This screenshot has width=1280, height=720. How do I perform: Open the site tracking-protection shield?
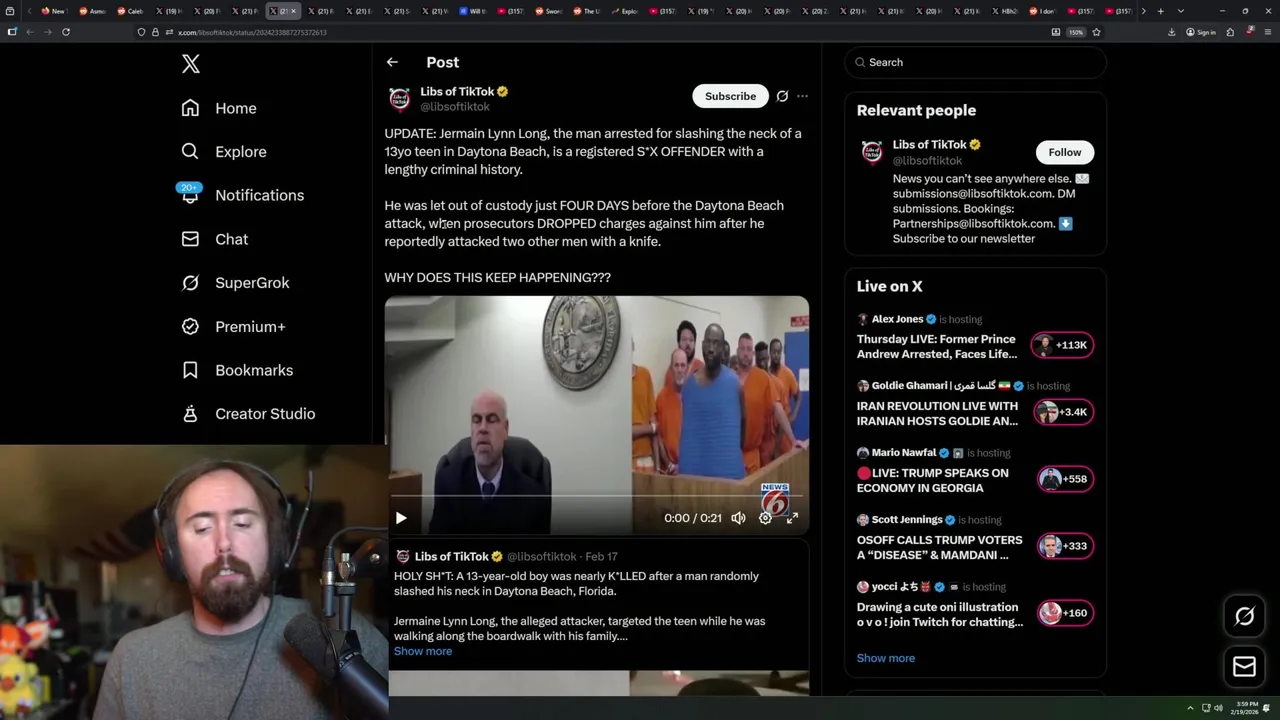point(141,32)
